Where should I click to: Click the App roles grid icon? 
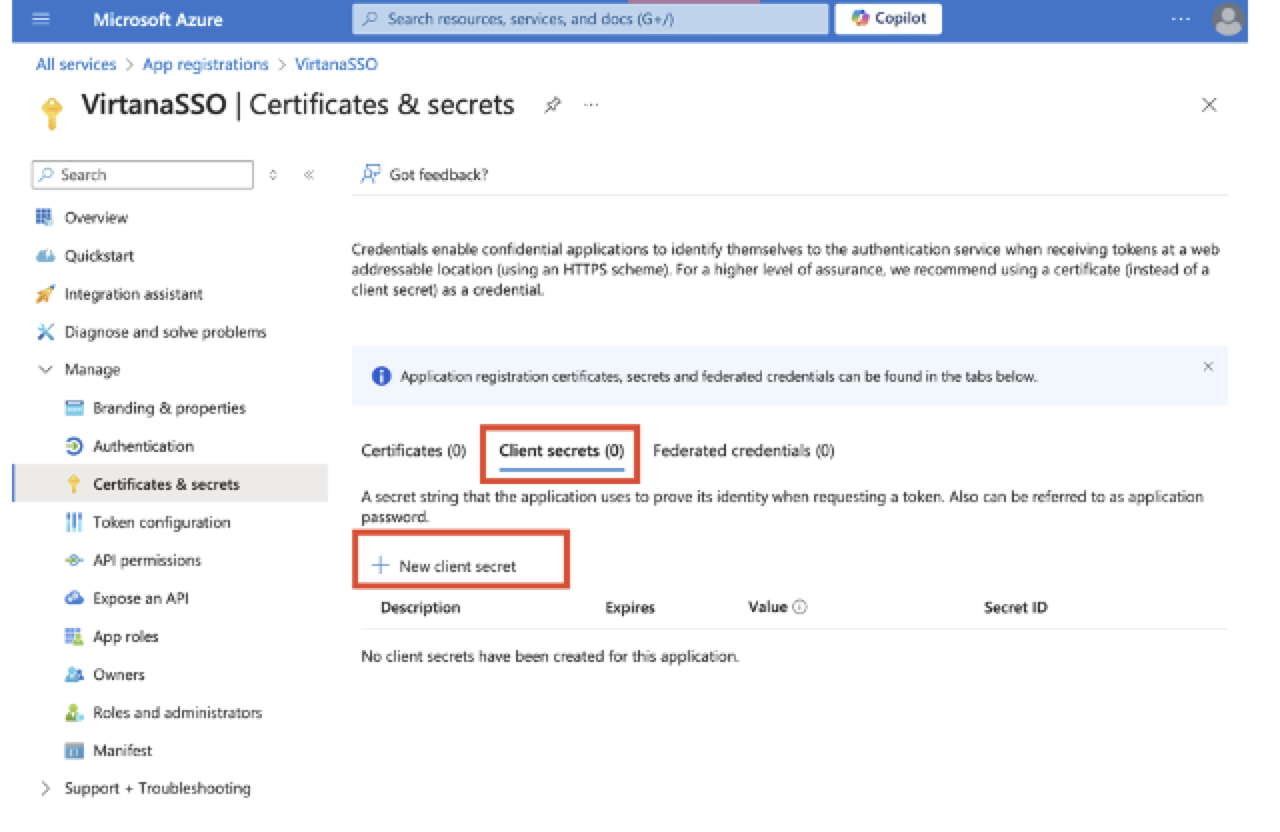point(74,636)
